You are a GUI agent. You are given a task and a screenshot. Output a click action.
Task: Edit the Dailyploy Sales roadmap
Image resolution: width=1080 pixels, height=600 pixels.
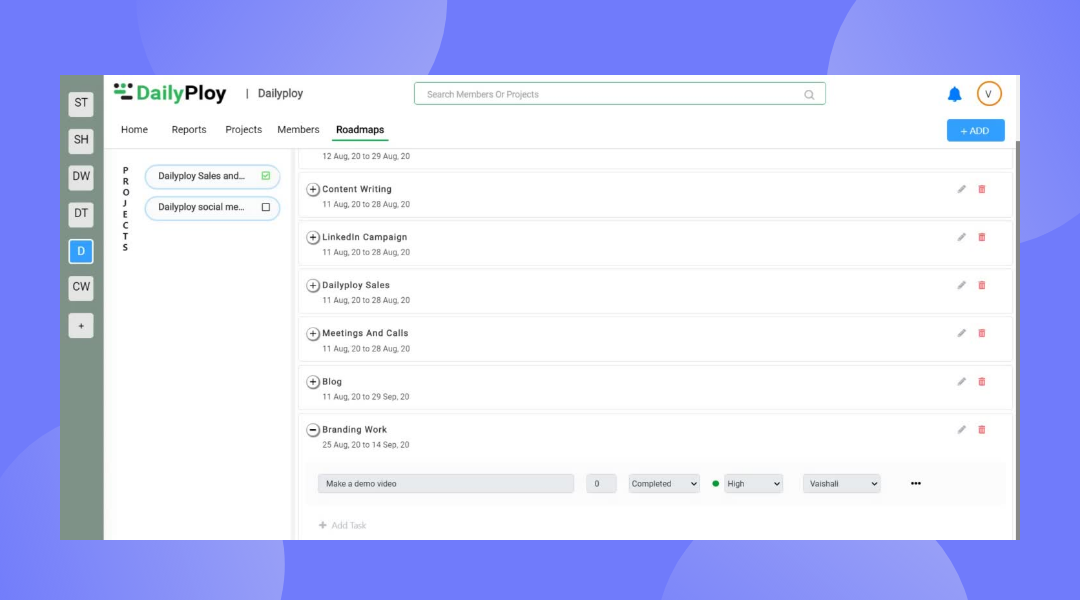pos(962,285)
